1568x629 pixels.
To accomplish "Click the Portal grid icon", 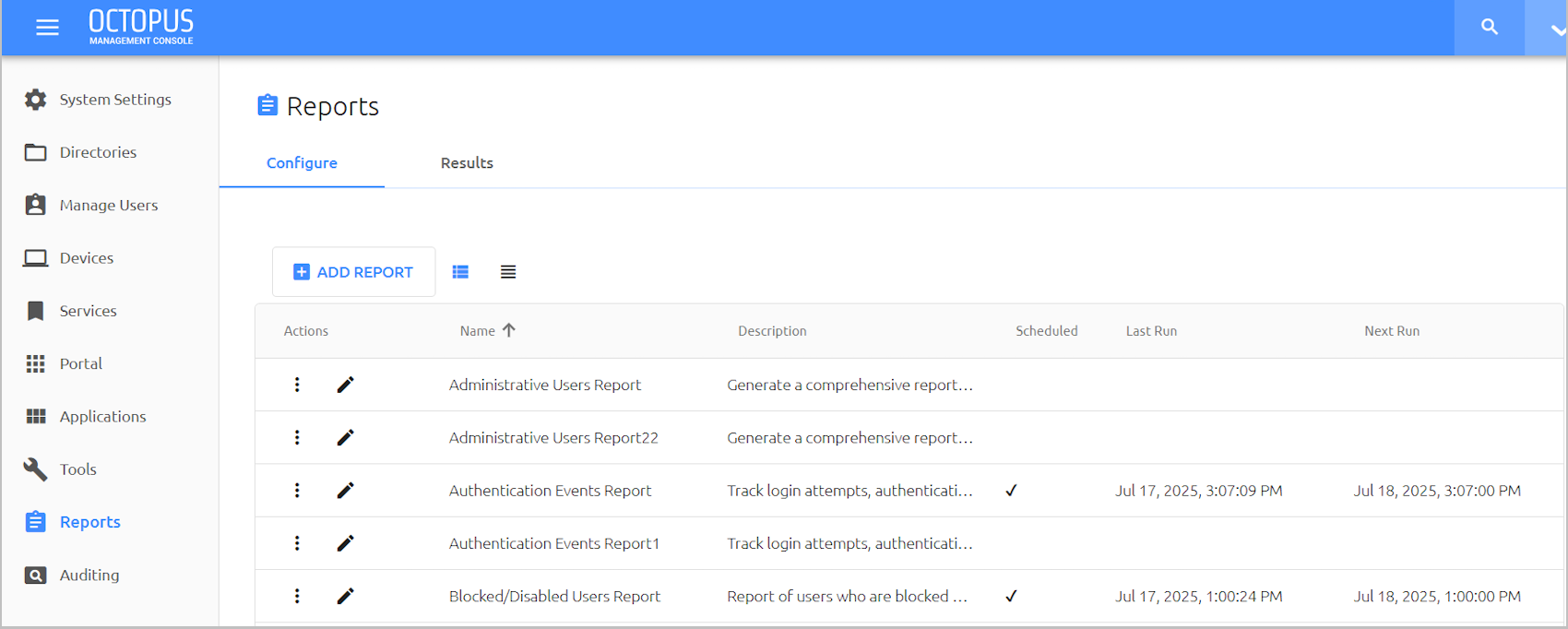I will tap(35, 363).
